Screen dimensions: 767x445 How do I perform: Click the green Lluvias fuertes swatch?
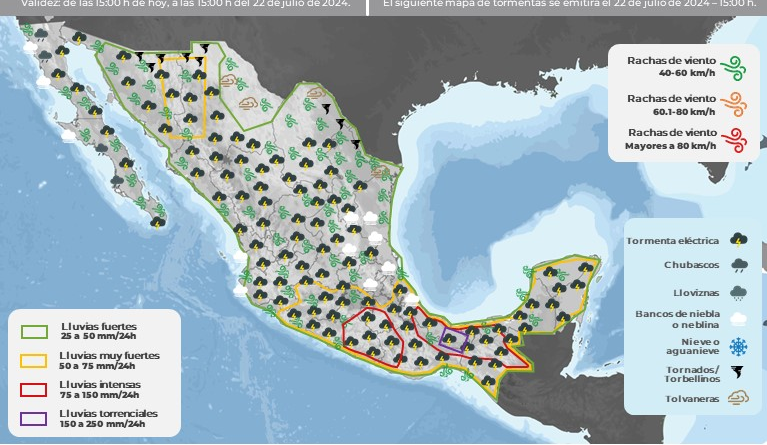click(x=35, y=331)
